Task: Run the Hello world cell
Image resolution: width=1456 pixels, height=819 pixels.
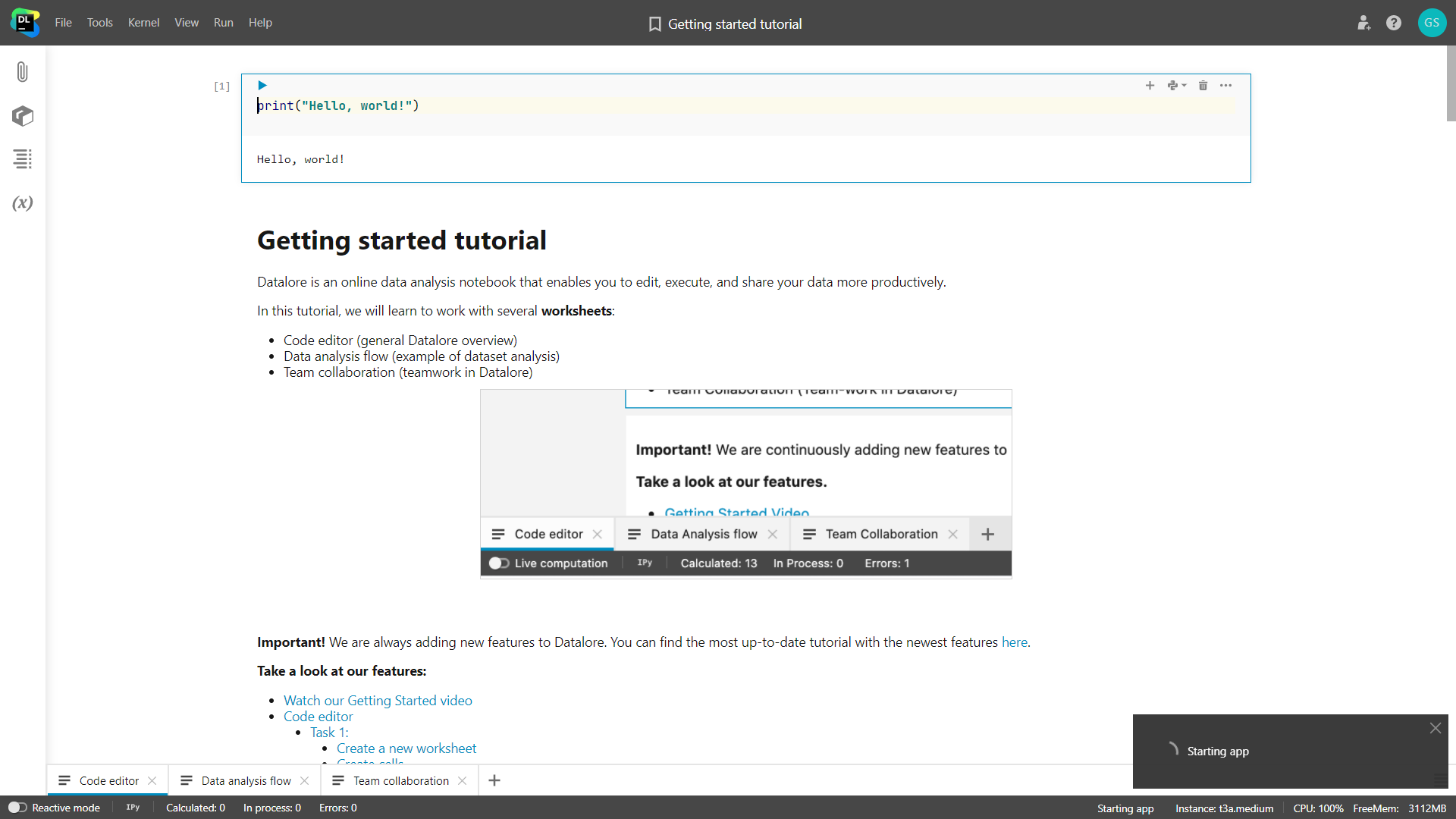Action: (x=262, y=86)
